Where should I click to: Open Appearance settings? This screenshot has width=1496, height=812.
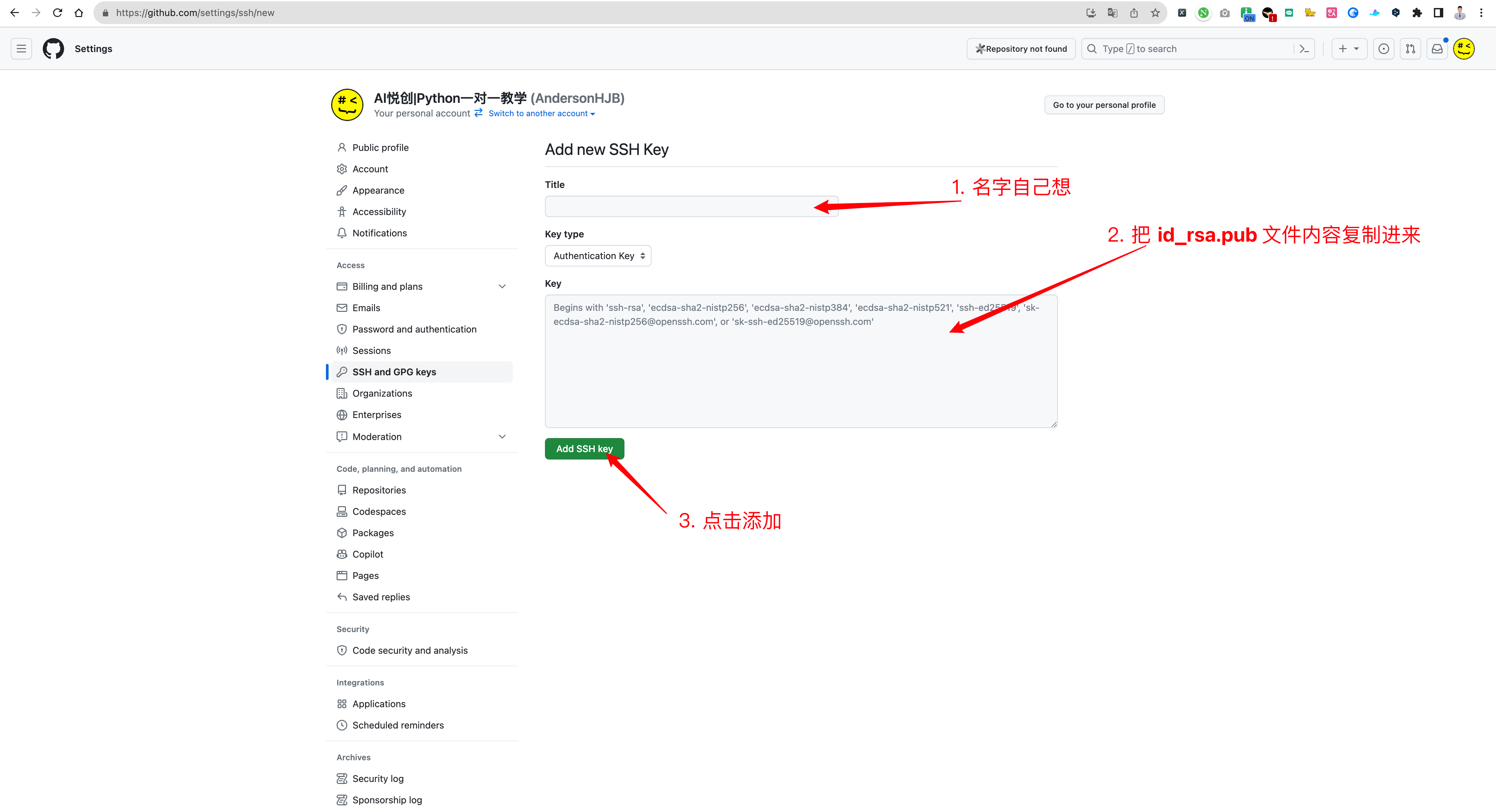pyautogui.click(x=422, y=191)
